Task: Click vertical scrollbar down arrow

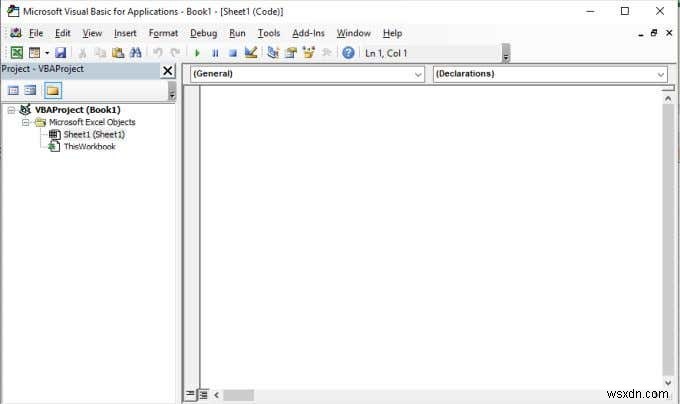Action: (x=668, y=383)
